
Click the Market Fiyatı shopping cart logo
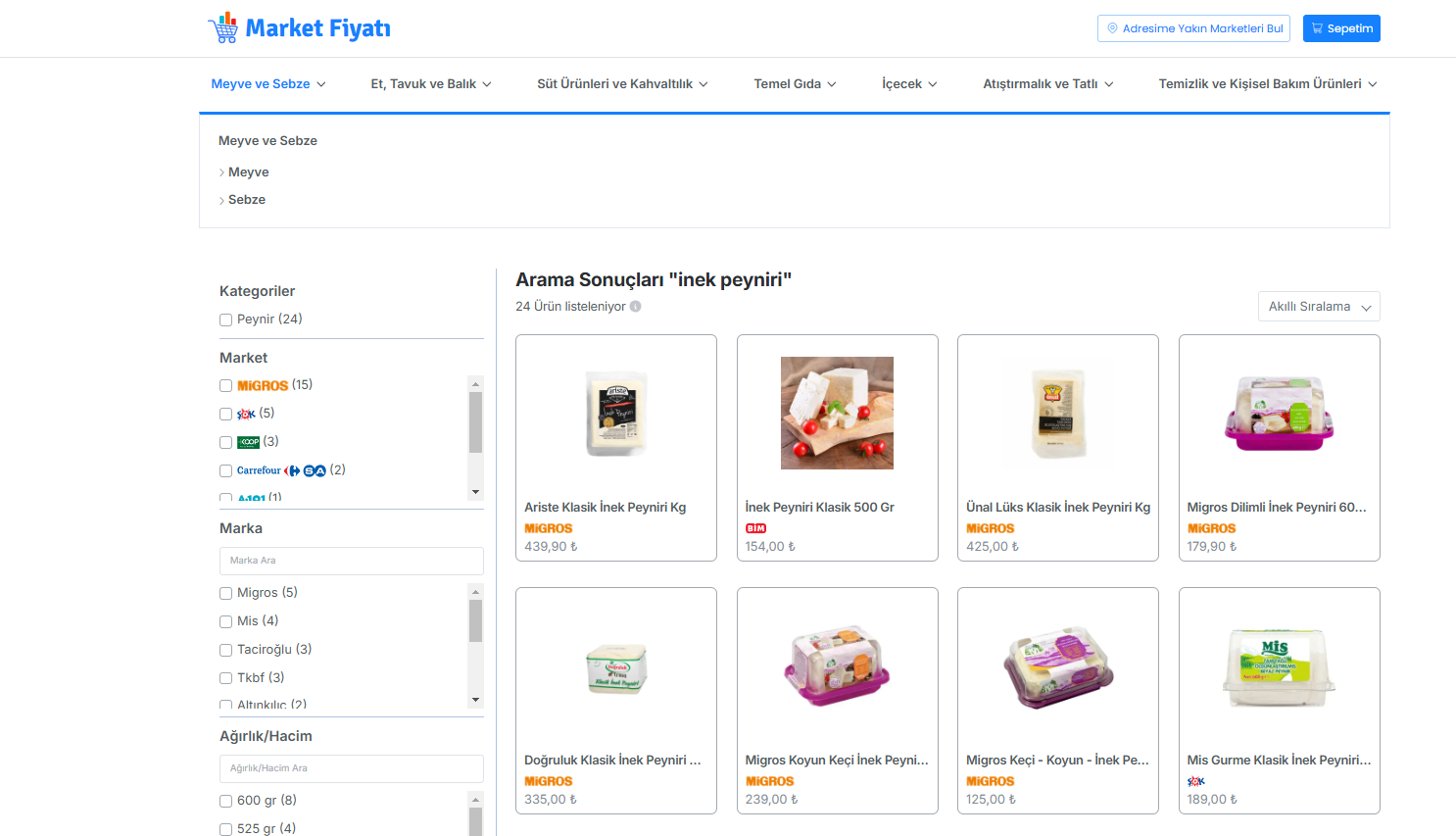point(223,28)
